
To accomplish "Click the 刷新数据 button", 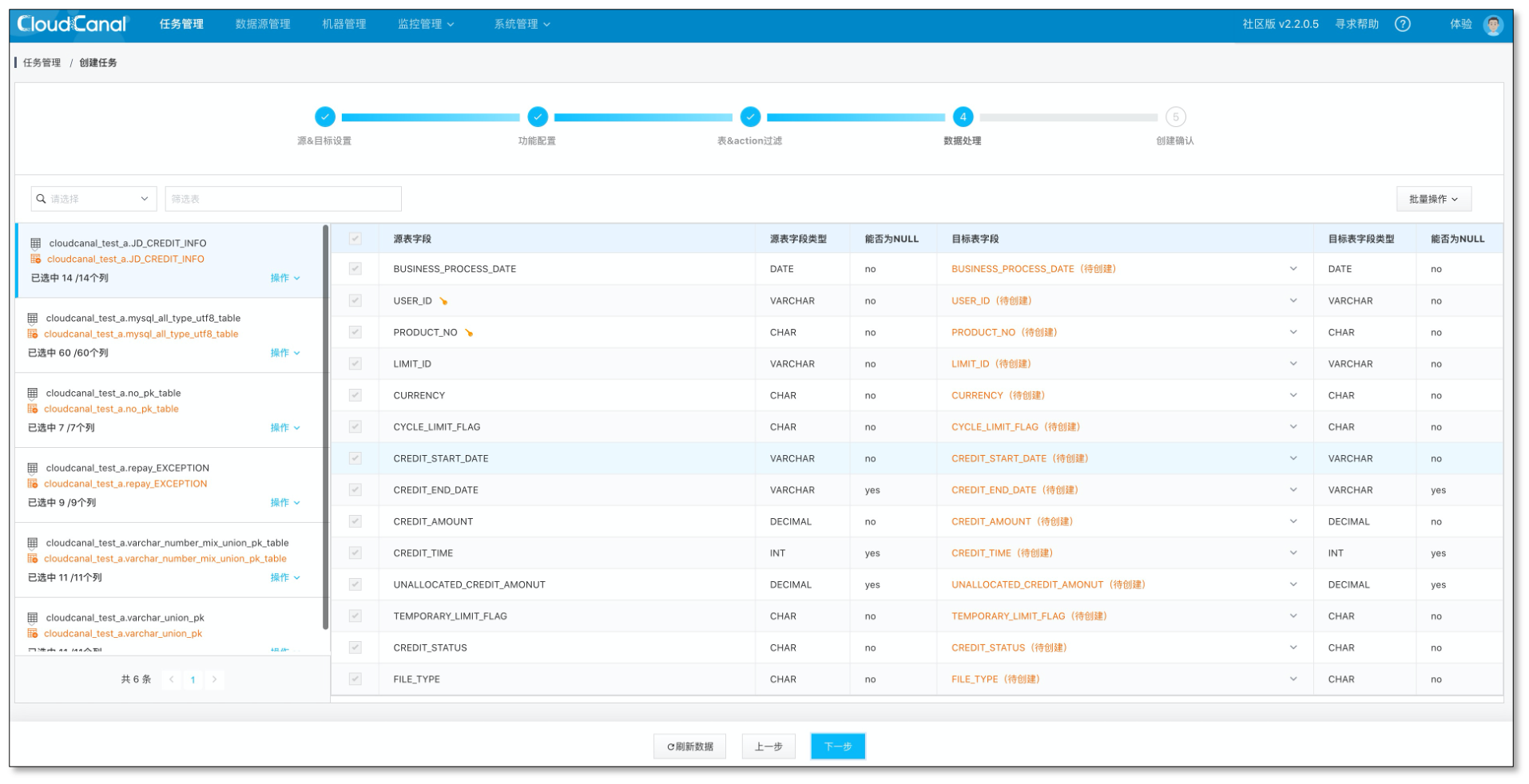I will coord(689,746).
